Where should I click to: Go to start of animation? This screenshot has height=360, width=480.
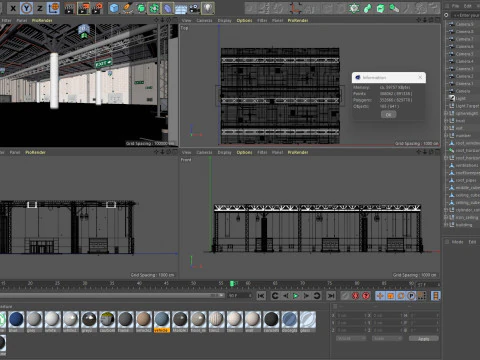pyautogui.click(x=261, y=296)
